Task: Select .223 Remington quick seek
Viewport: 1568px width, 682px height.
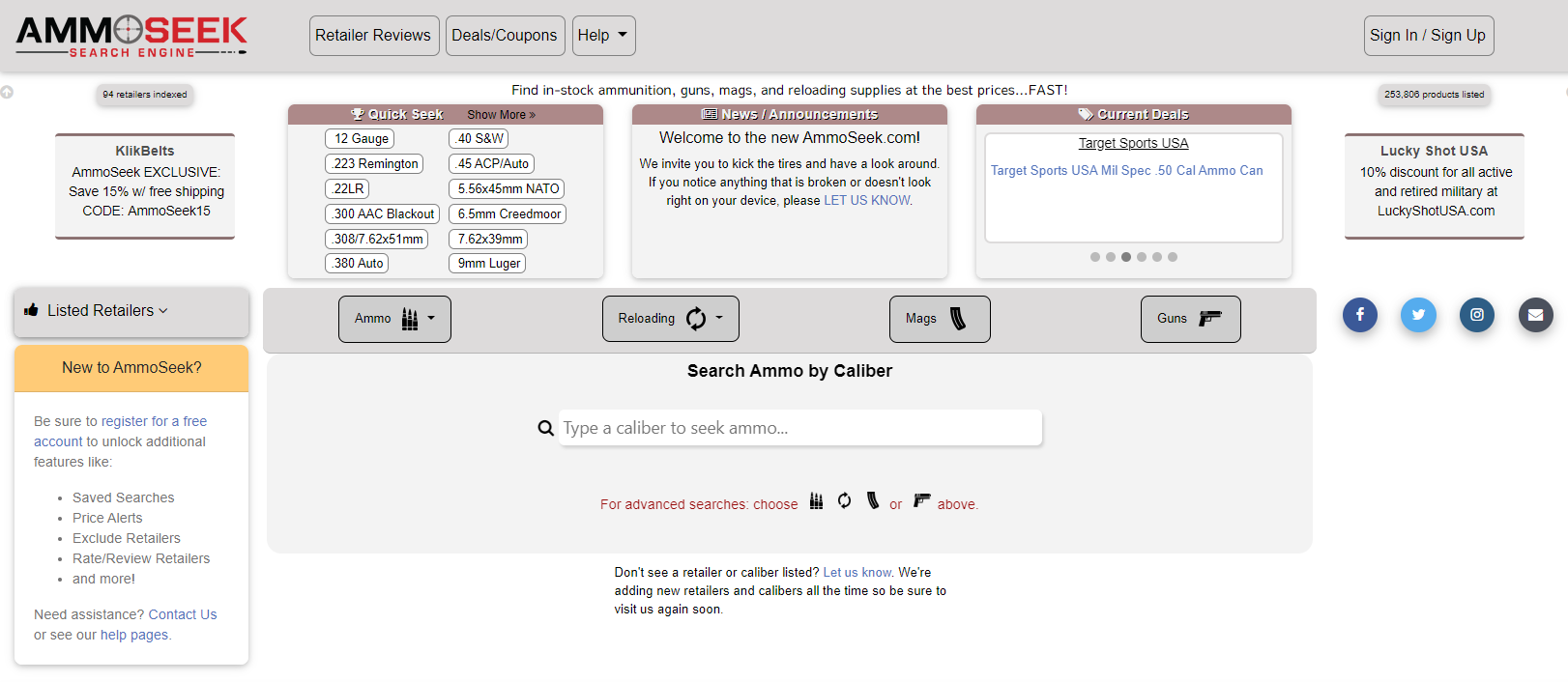Action: [x=374, y=164]
